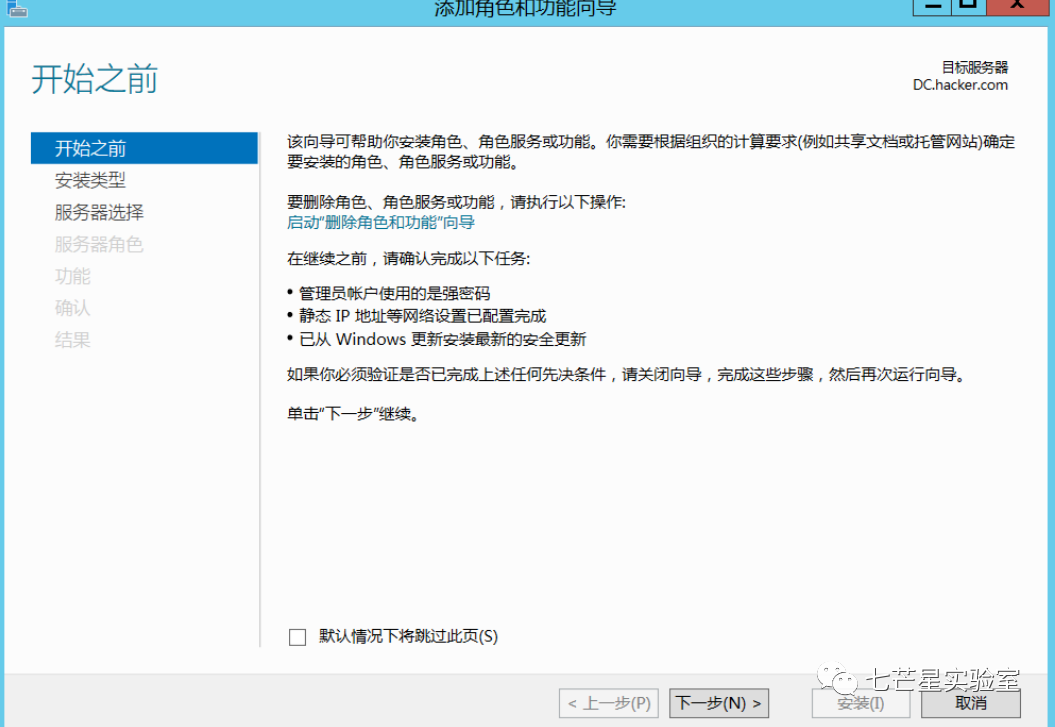Cancel the wizard with the 取消 button

tap(970, 703)
